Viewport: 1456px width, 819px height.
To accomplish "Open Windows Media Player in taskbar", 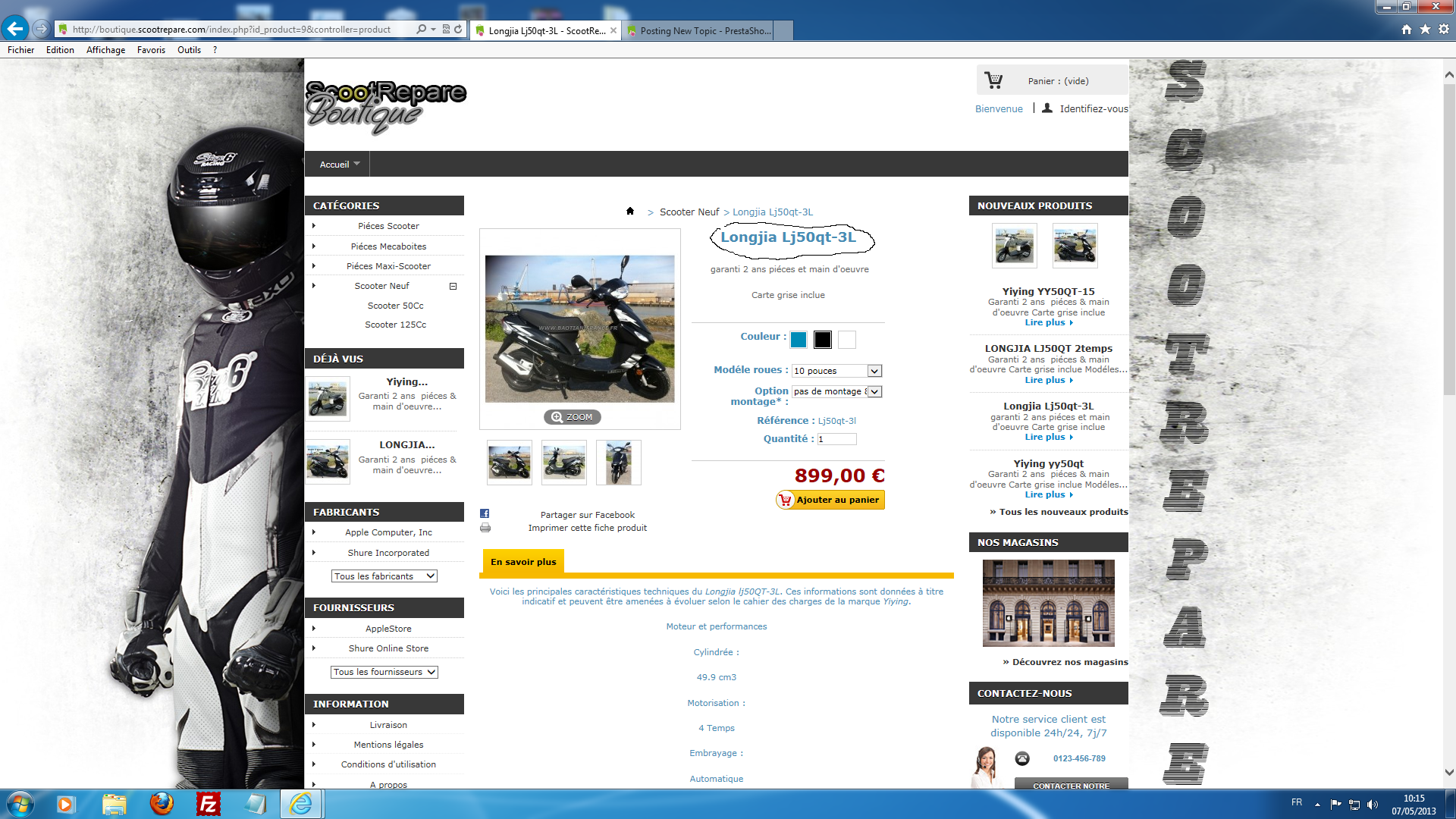I will pos(65,804).
